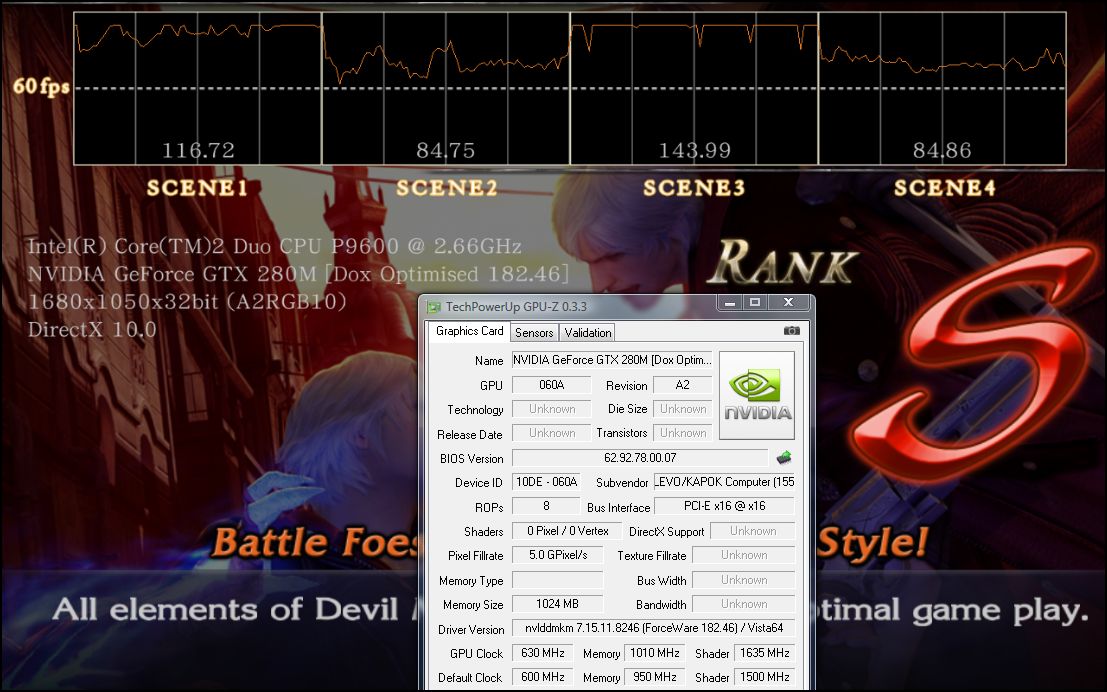Click the ROPs value 8
The height and width of the screenshot is (692, 1107).
[546, 506]
